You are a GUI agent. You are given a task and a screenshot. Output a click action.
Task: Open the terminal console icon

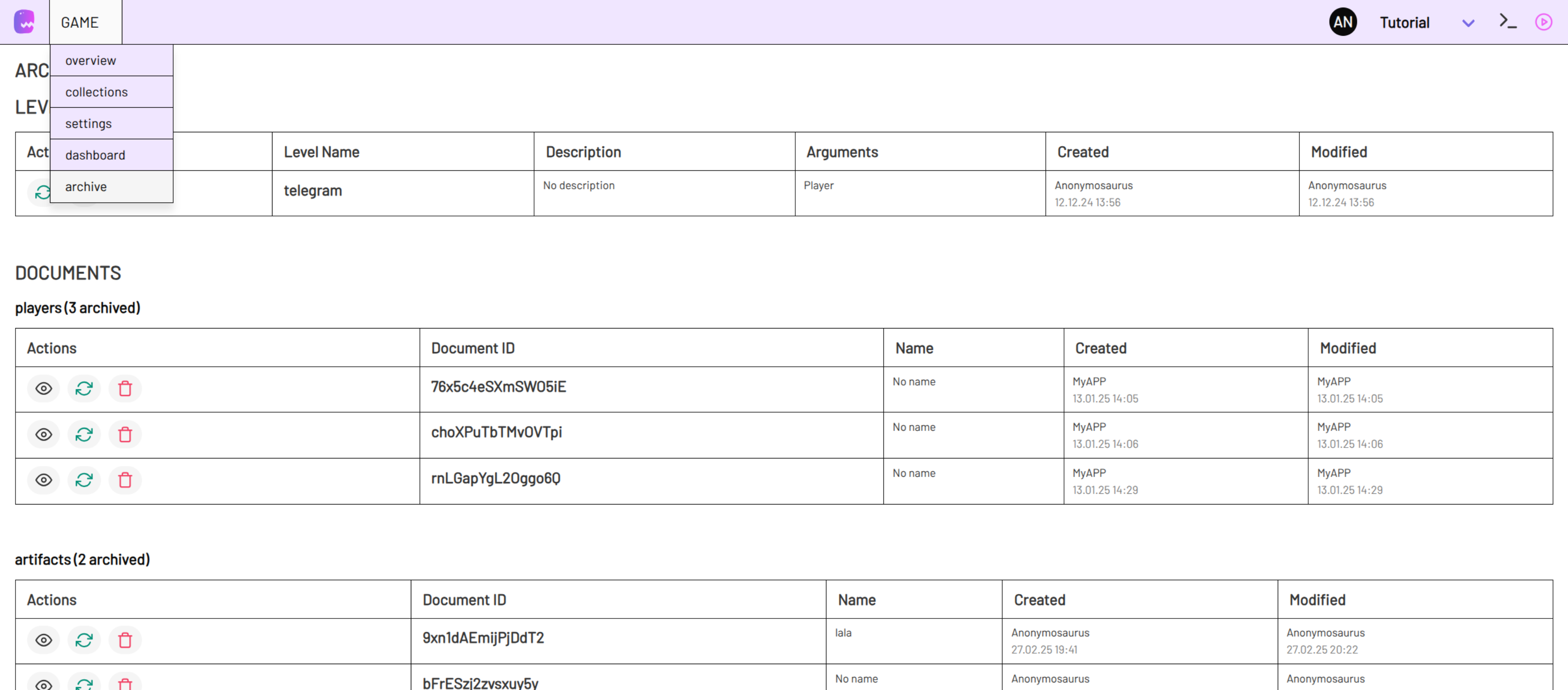point(1507,22)
